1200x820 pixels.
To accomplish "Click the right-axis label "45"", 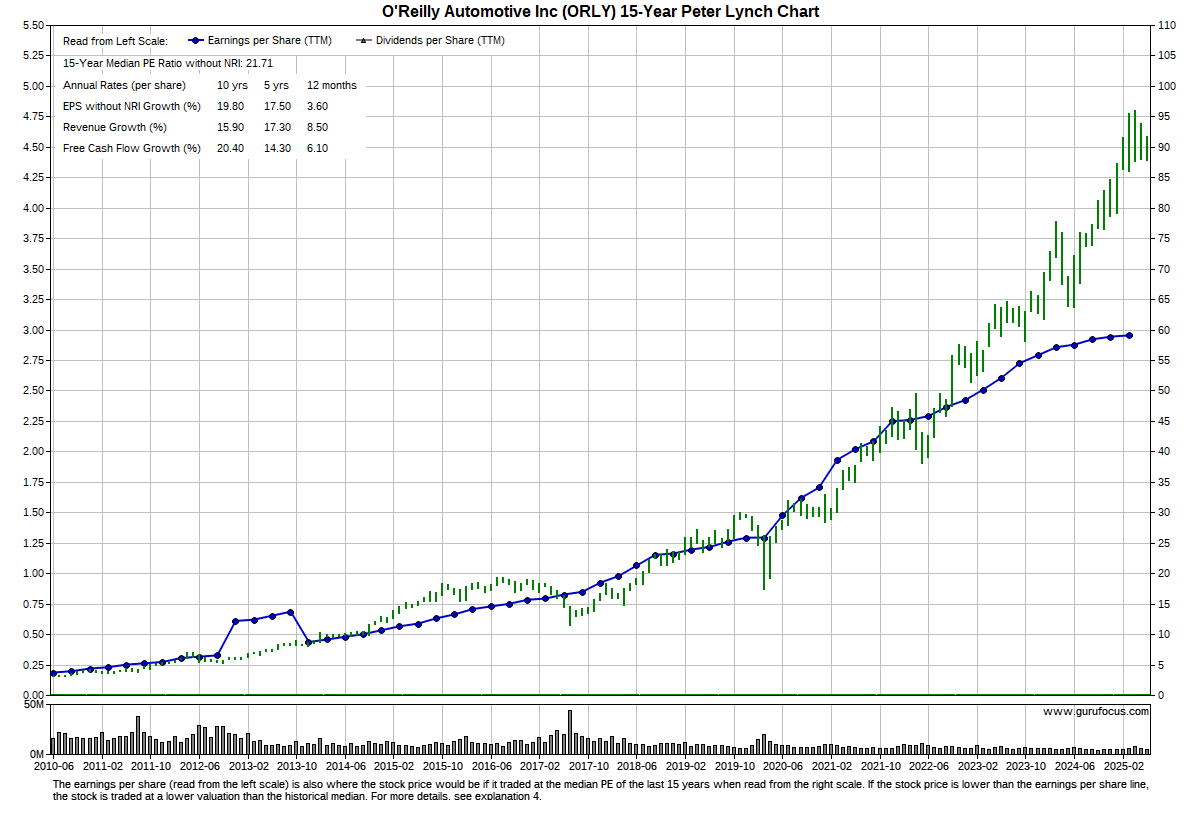I will (1165, 422).
